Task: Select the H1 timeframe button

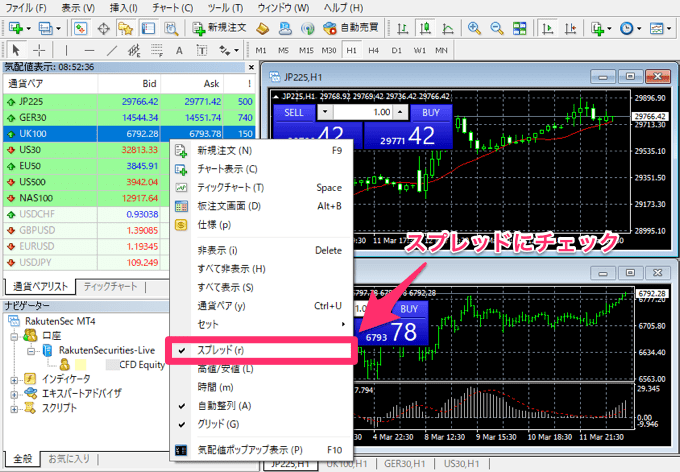Action: pyautogui.click(x=351, y=50)
